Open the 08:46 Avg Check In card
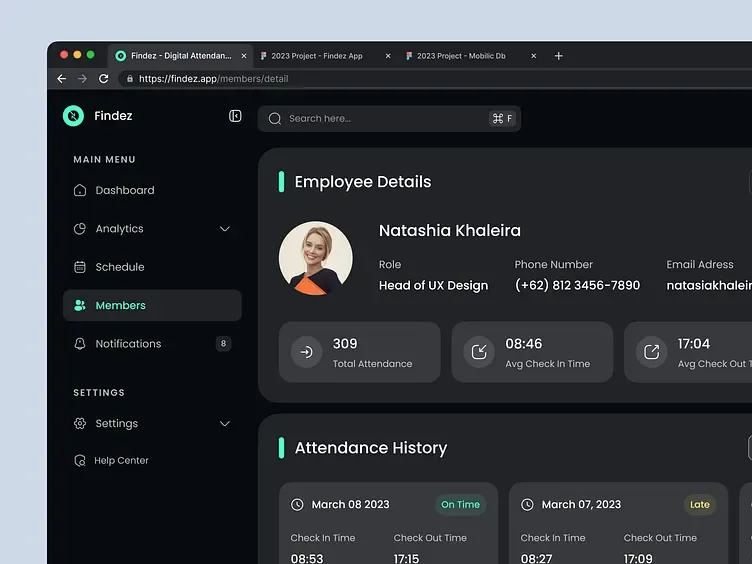Image resolution: width=752 pixels, height=564 pixels. [x=532, y=352]
